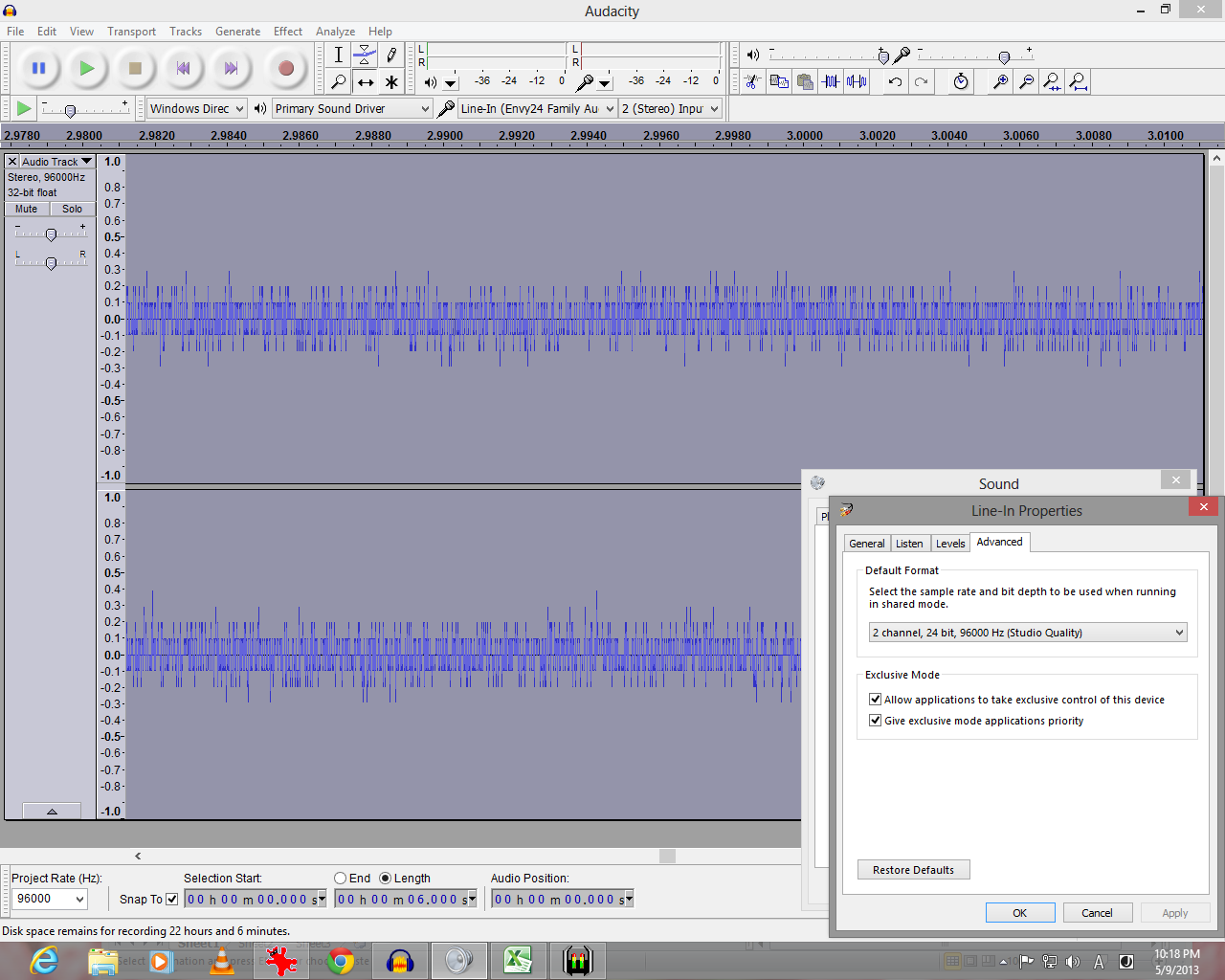Click Cancel in Line-In Properties

coord(1097,913)
